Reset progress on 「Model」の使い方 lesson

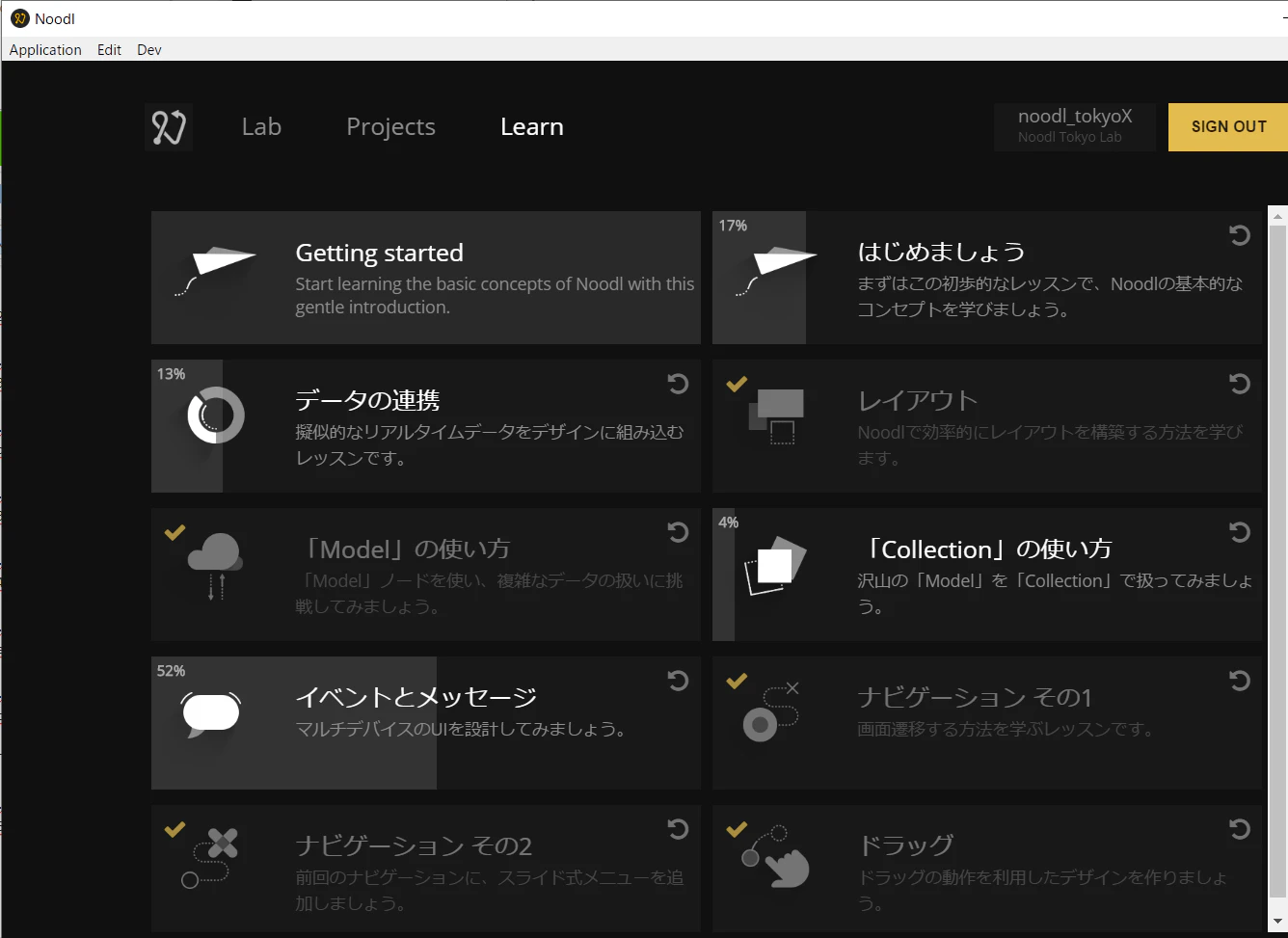[x=678, y=532]
